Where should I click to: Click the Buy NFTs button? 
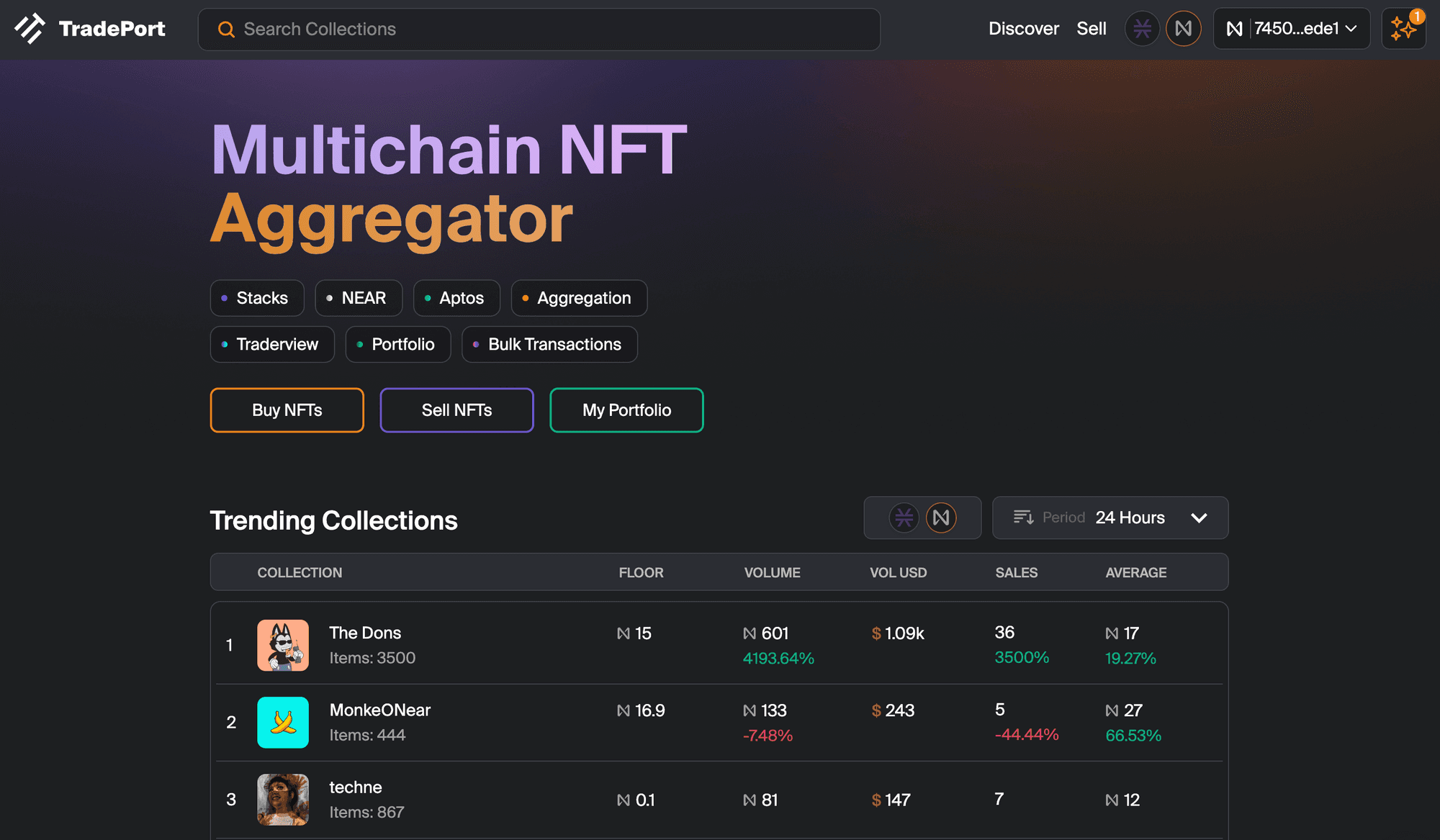pos(287,410)
